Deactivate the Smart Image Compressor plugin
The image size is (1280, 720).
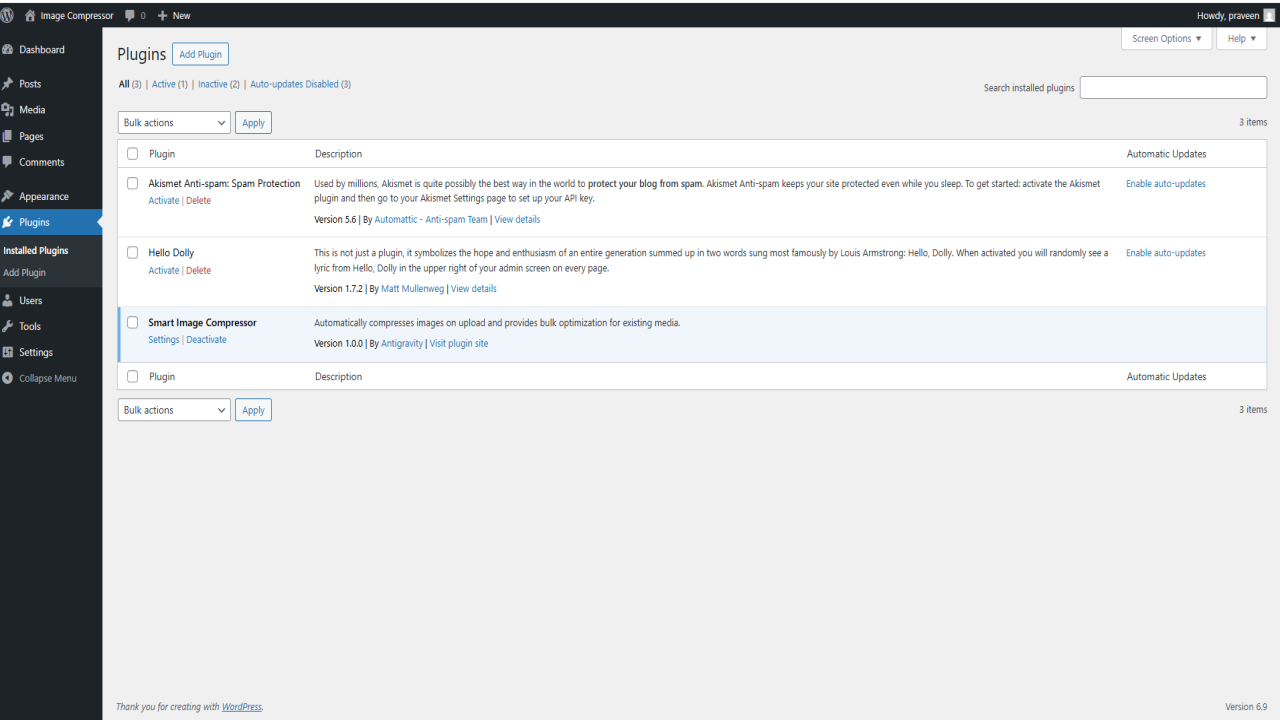[x=206, y=340]
